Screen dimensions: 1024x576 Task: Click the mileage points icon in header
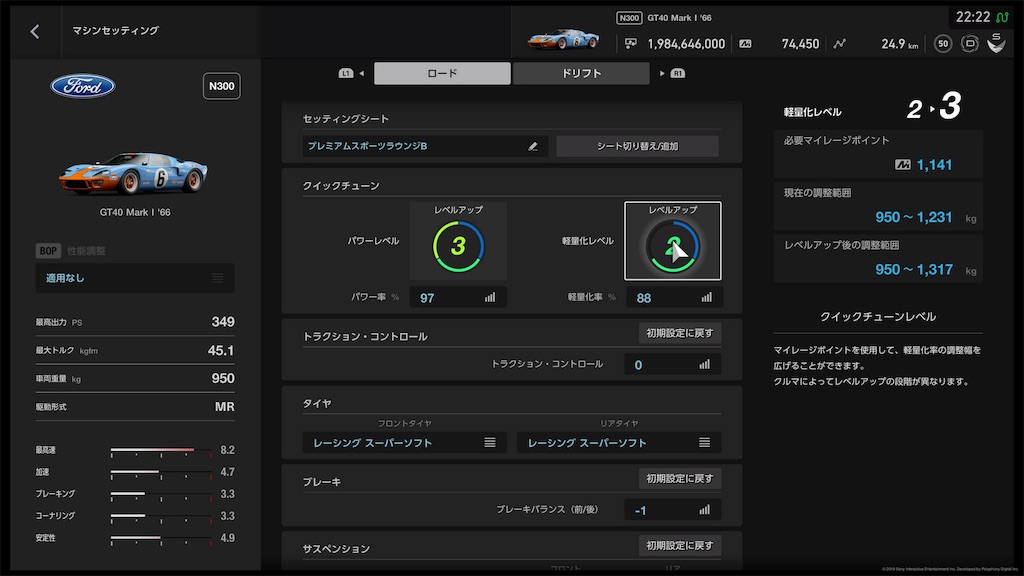(x=745, y=44)
